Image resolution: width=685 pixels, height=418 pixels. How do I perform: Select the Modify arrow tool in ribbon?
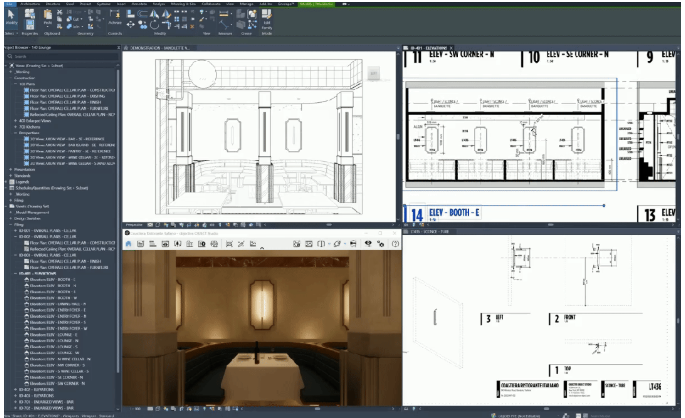(10, 18)
